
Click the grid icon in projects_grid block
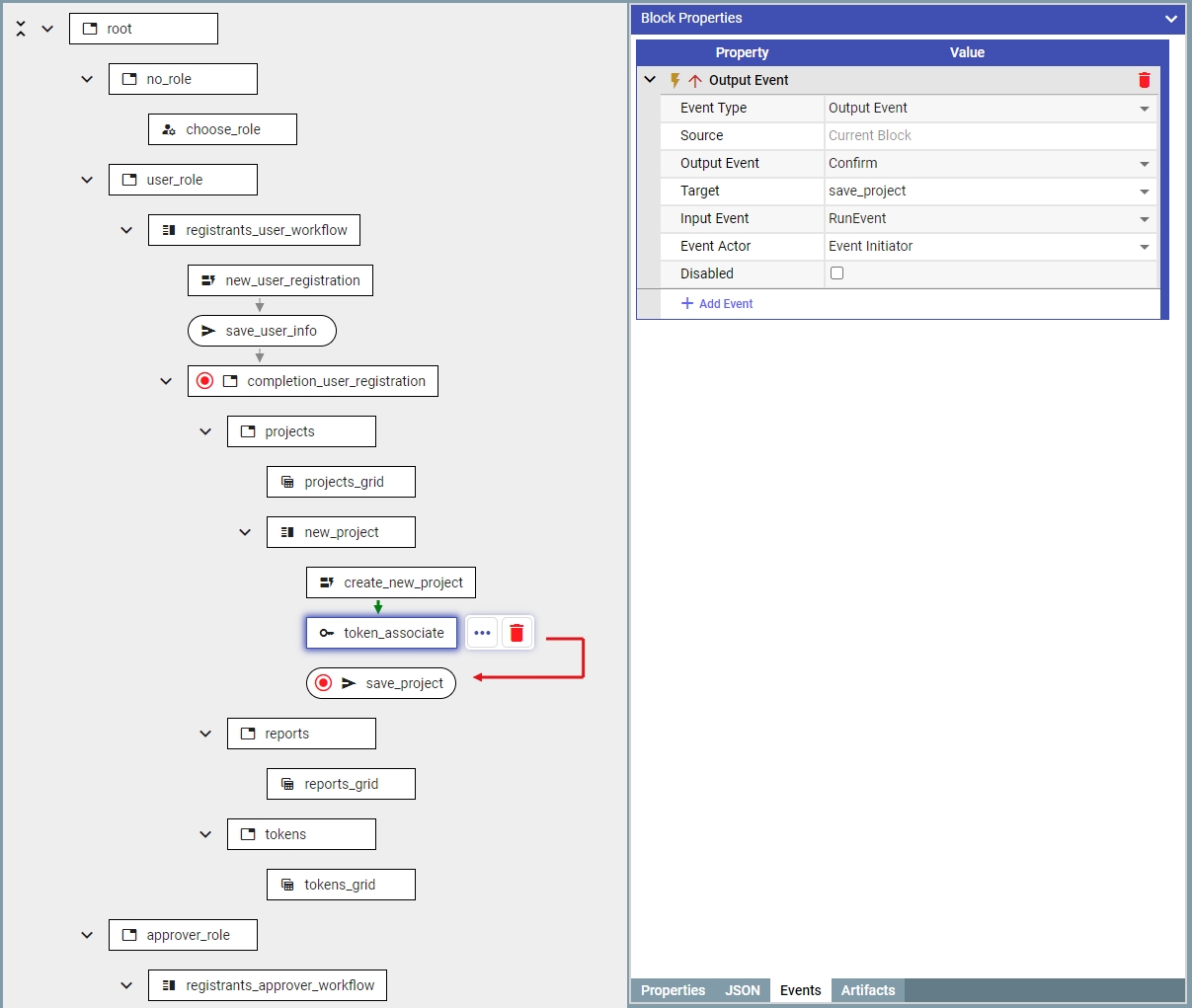click(x=287, y=482)
